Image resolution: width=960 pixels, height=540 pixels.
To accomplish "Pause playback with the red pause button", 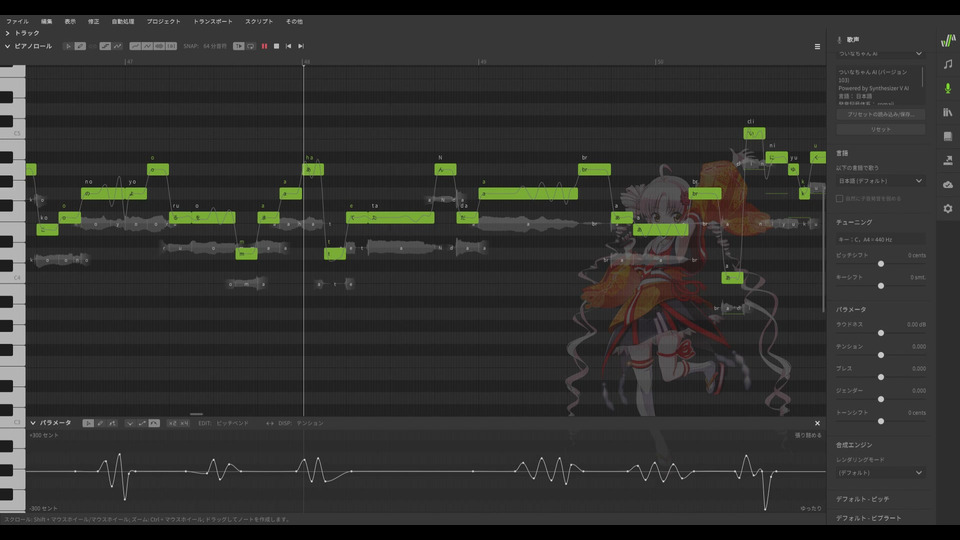I will [264, 46].
